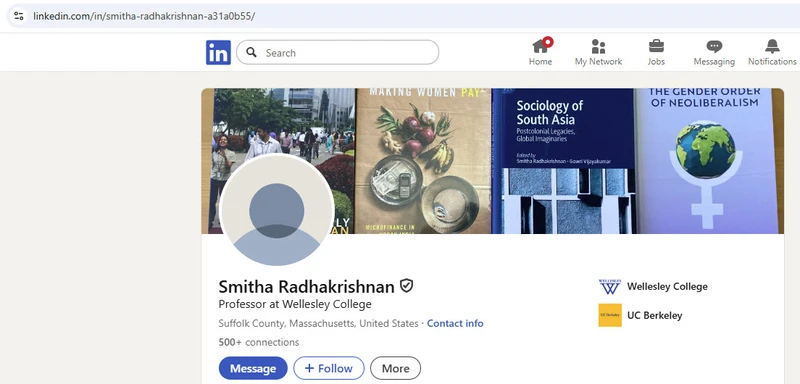Click the UC Berkeley logo
The image size is (800, 384).
[610, 315]
